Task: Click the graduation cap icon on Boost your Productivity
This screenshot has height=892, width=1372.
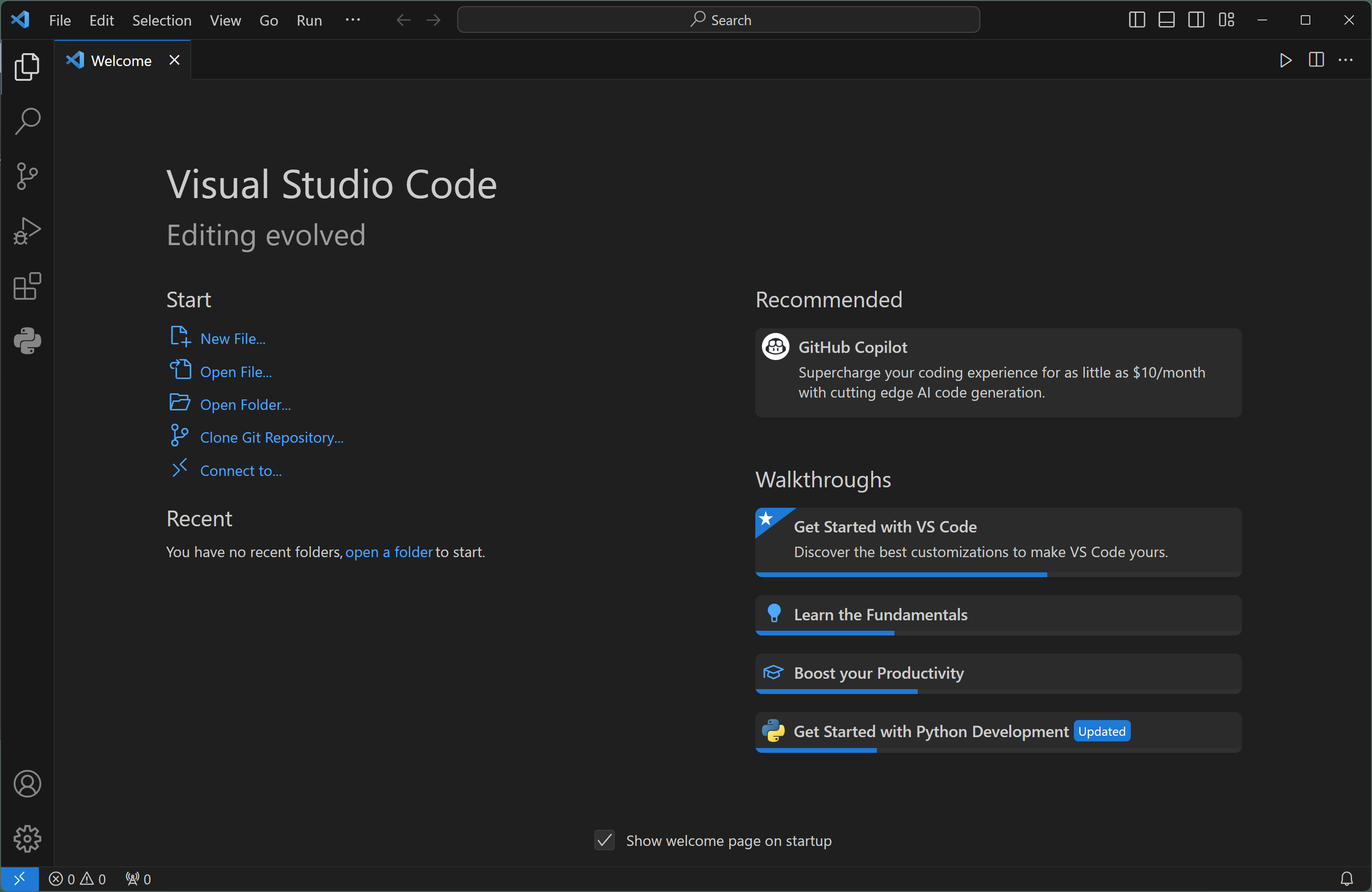Action: 773,672
